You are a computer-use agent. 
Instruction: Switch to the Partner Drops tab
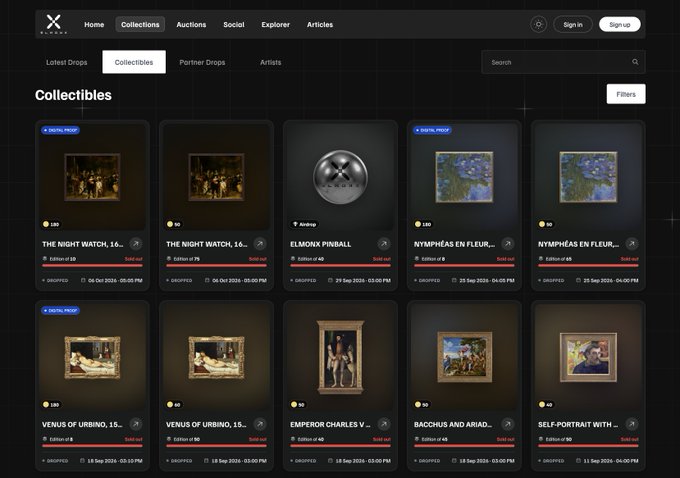point(202,62)
